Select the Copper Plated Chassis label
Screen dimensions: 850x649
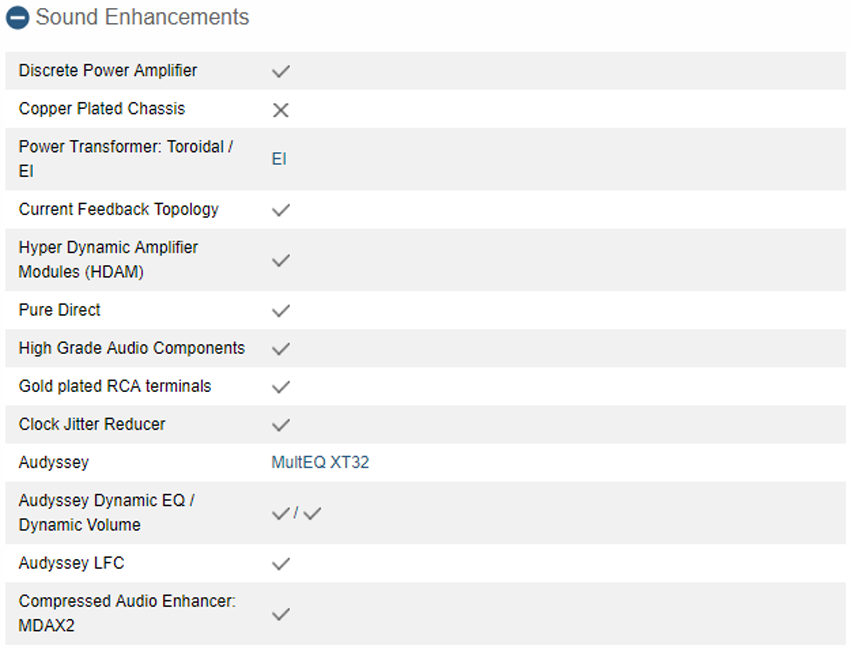point(102,108)
